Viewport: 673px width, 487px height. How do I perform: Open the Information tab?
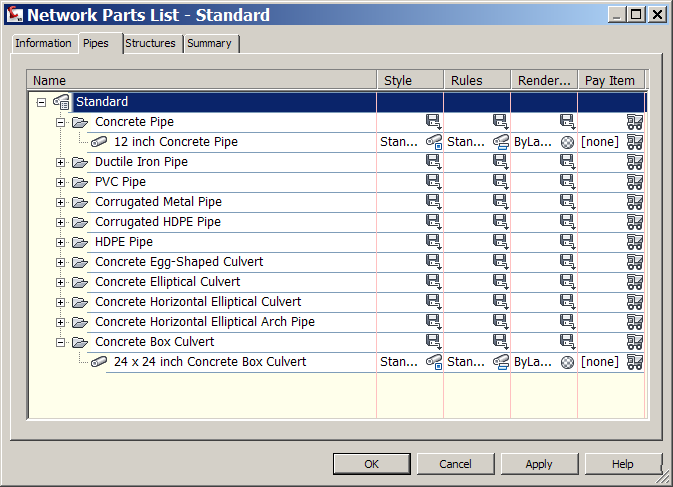tap(43, 43)
